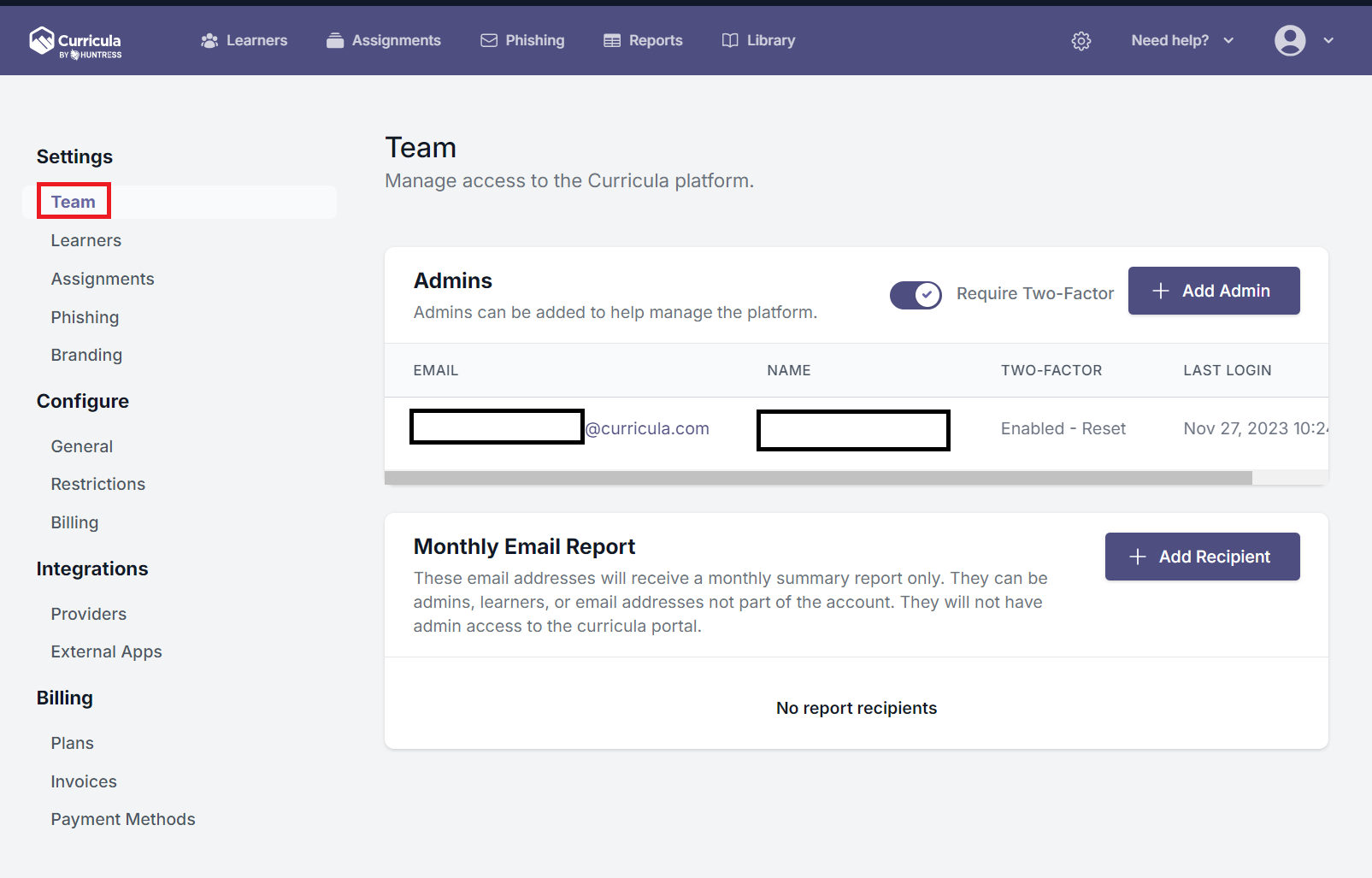Screen dimensions: 1372x878
Task: Click the settings gear icon
Action: point(1081,41)
